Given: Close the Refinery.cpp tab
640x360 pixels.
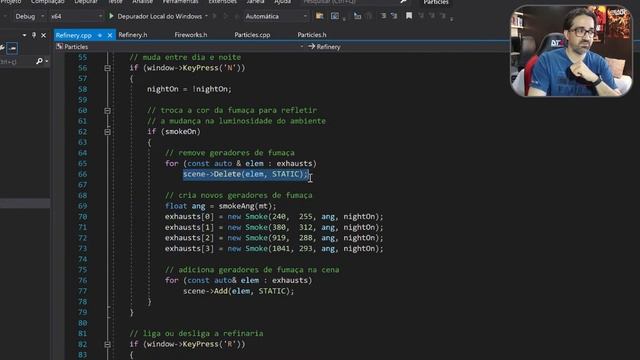Looking at the screenshot, I should click(x=110, y=36).
